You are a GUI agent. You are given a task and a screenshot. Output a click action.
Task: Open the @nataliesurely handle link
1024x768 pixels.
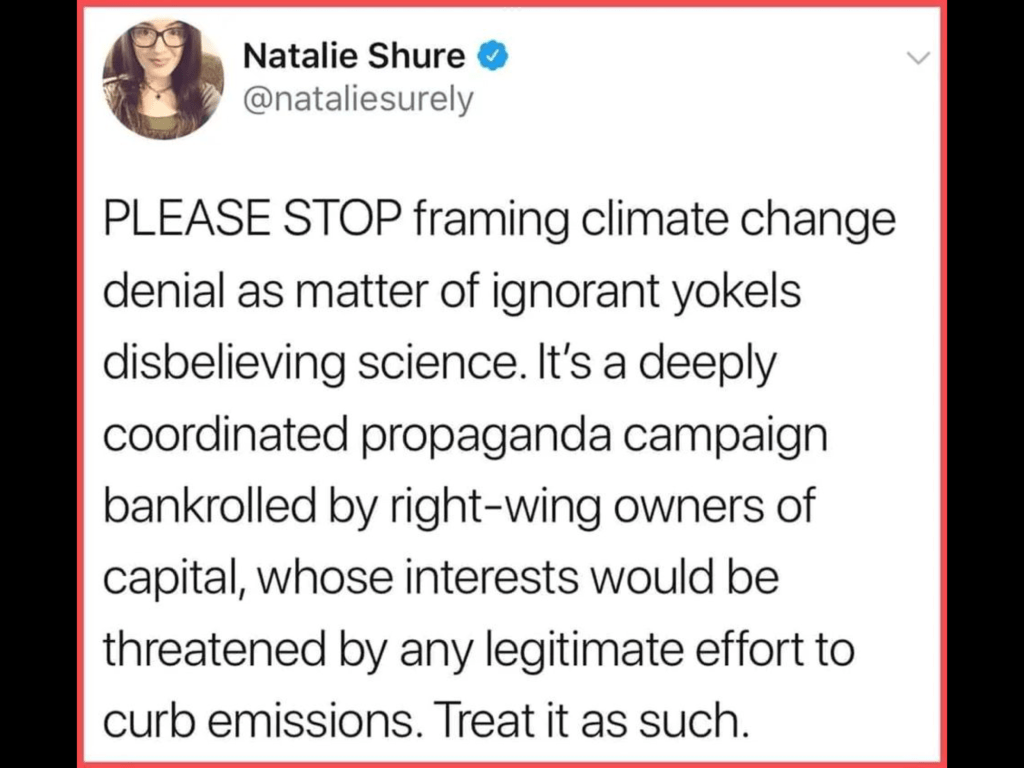click(x=358, y=100)
